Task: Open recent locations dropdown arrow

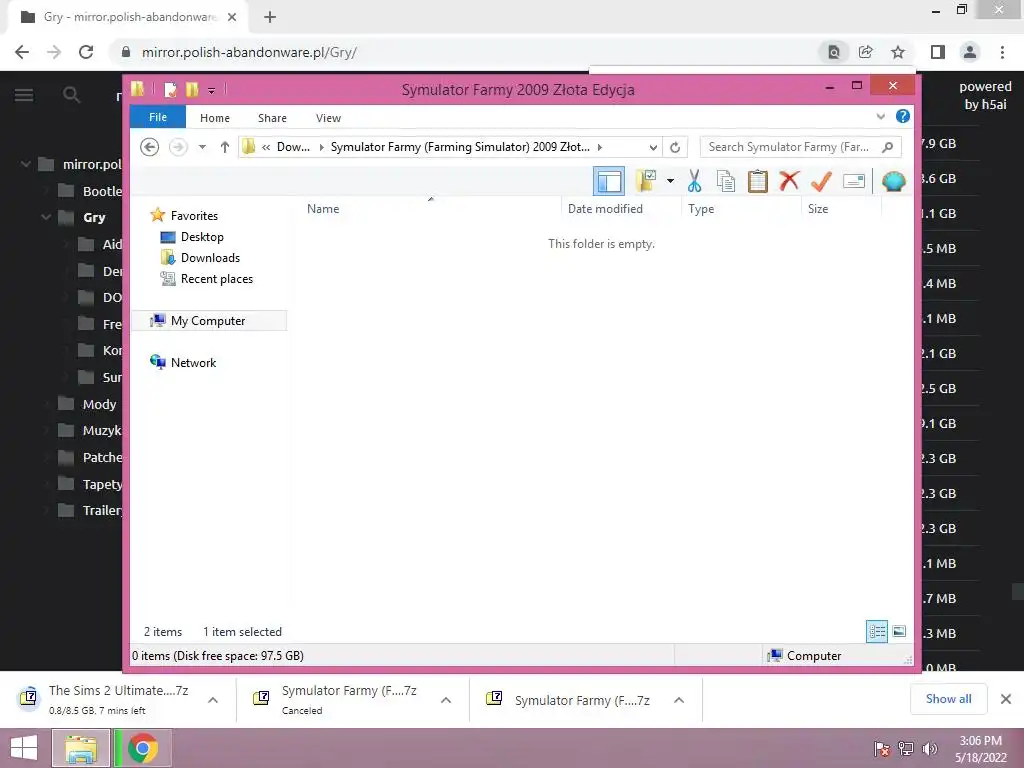Action: point(202,147)
